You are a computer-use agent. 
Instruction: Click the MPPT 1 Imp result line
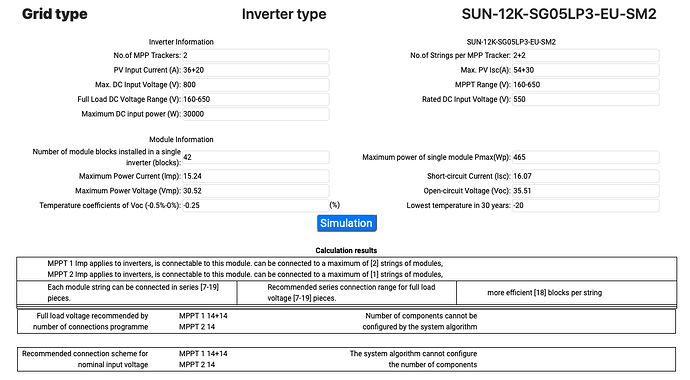(245, 263)
